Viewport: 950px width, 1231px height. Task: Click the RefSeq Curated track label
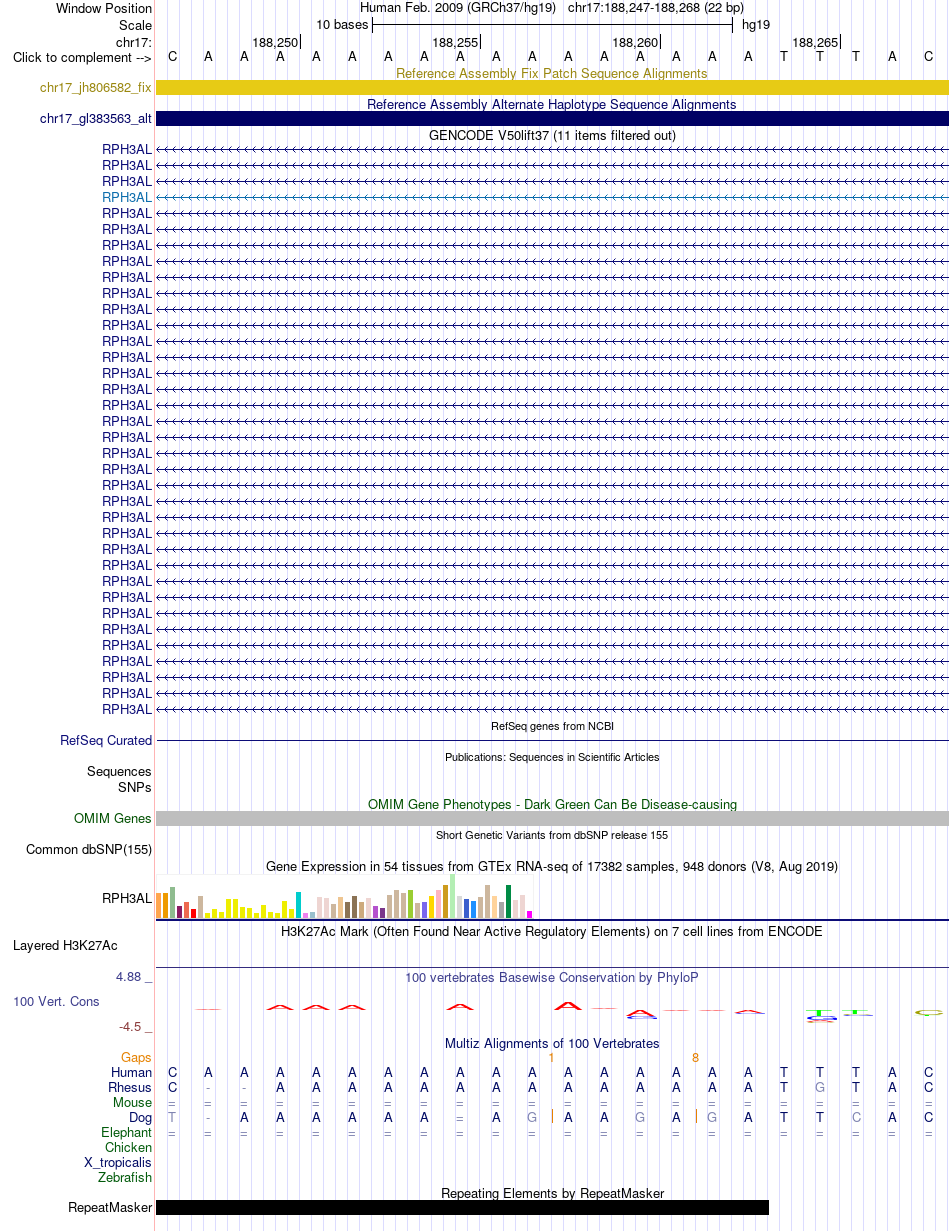pos(106,741)
